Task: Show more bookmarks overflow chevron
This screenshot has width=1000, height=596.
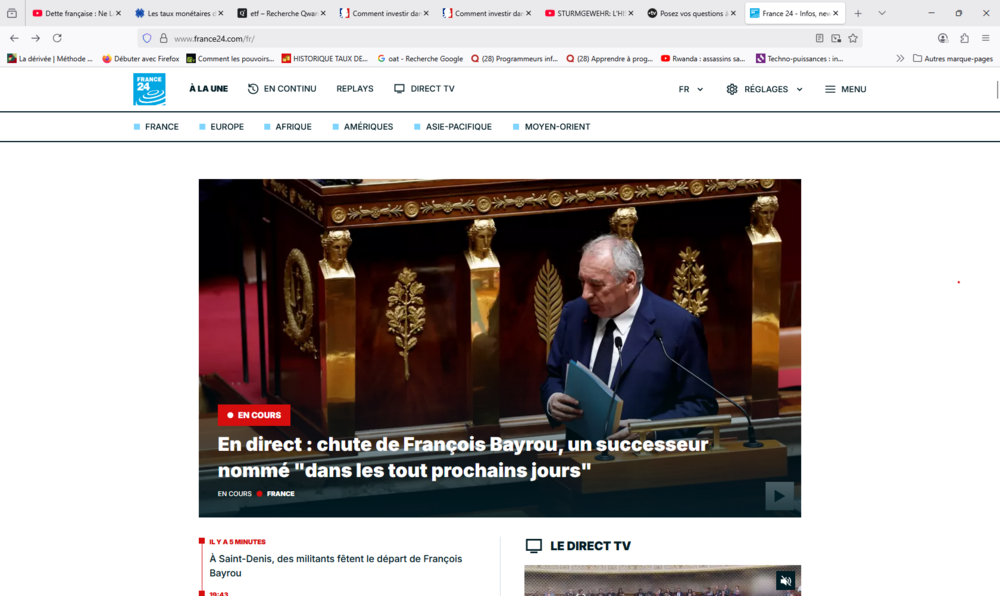Action: tap(900, 59)
